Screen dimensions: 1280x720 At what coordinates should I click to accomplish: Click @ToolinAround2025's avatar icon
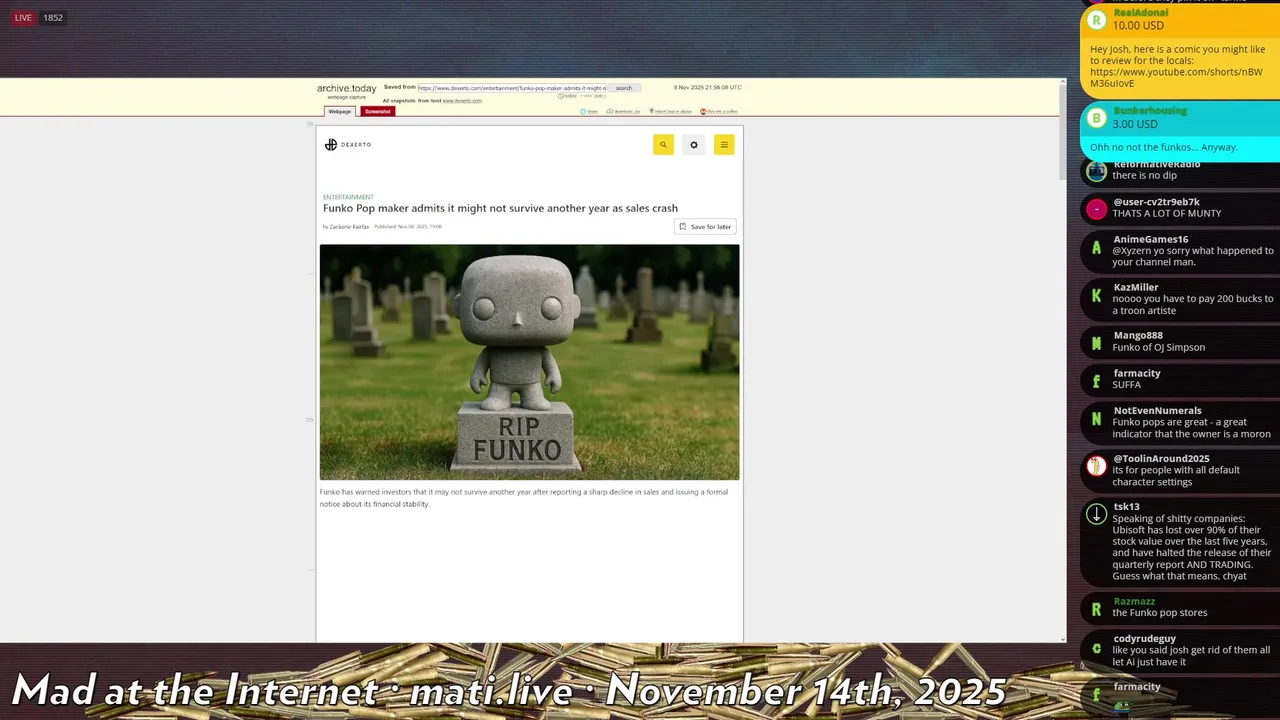[x=1097, y=466]
